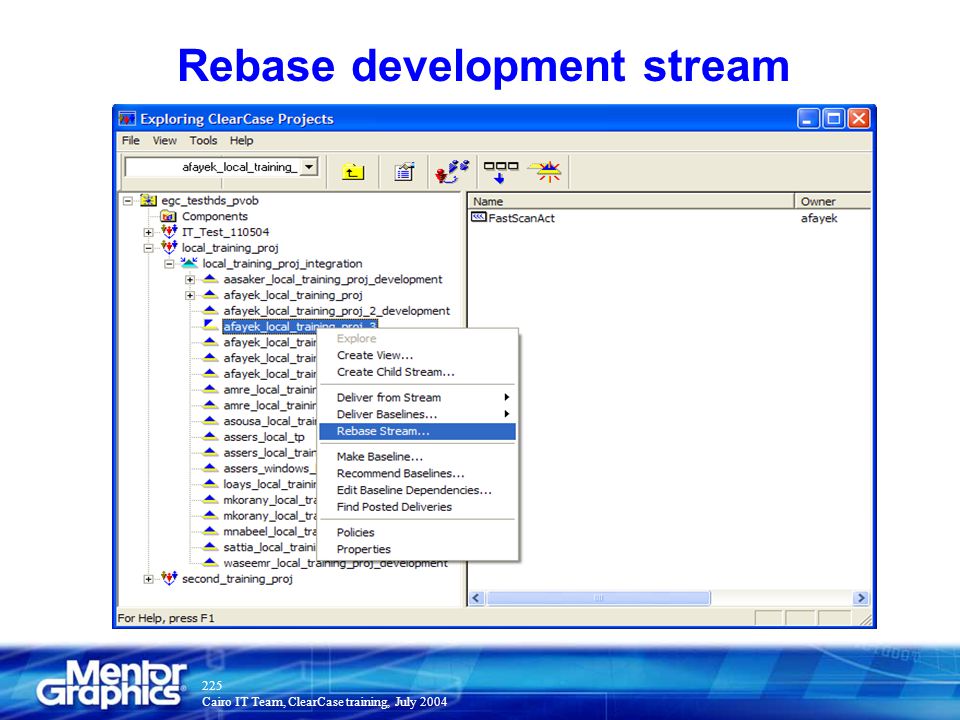Choose Policies from context menu
960x720 pixels.
(x=418, y=532)
